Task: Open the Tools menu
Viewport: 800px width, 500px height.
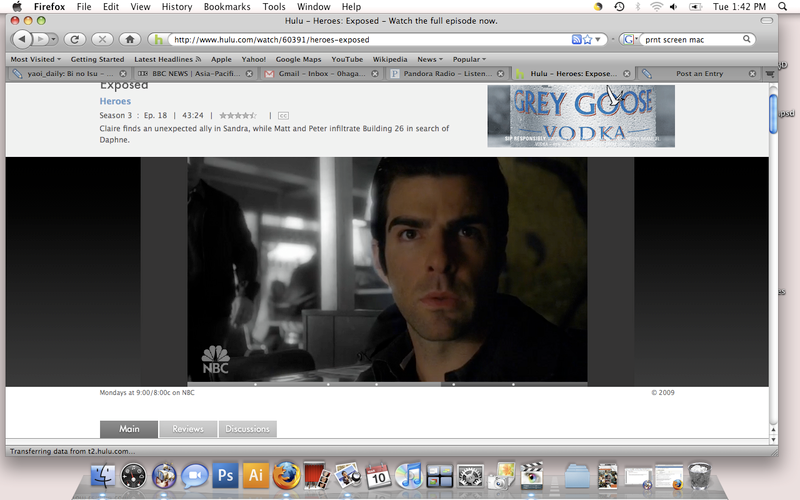Action: [x=274, y=7]
